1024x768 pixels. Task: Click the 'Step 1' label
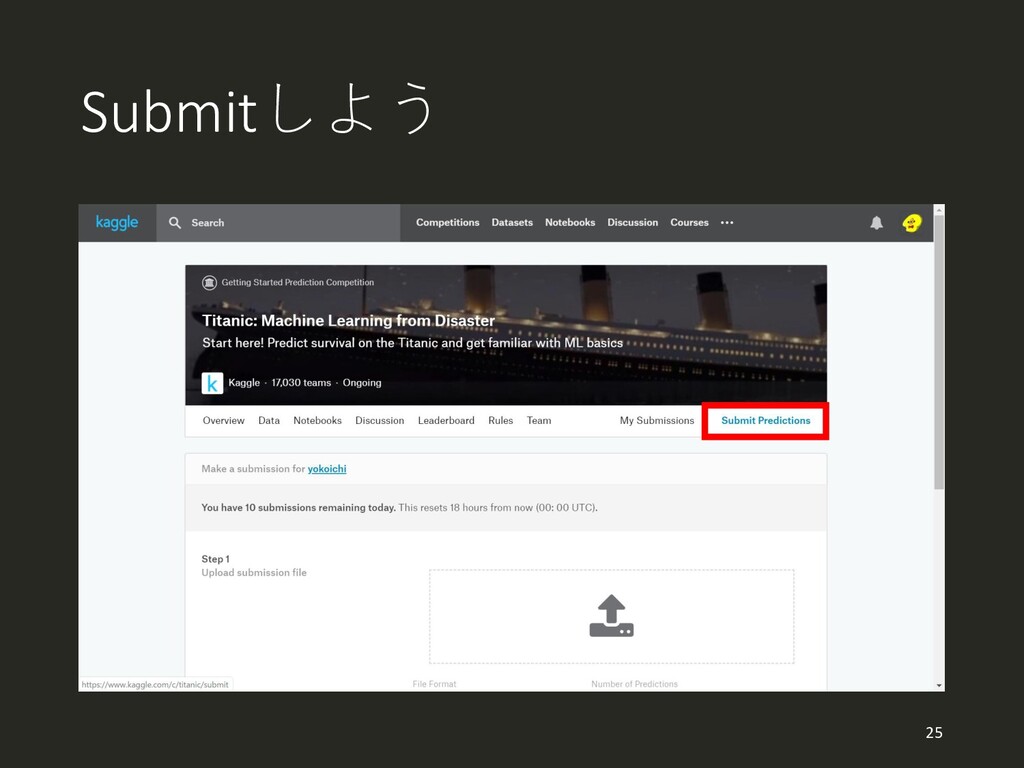[x=216, y=559]
